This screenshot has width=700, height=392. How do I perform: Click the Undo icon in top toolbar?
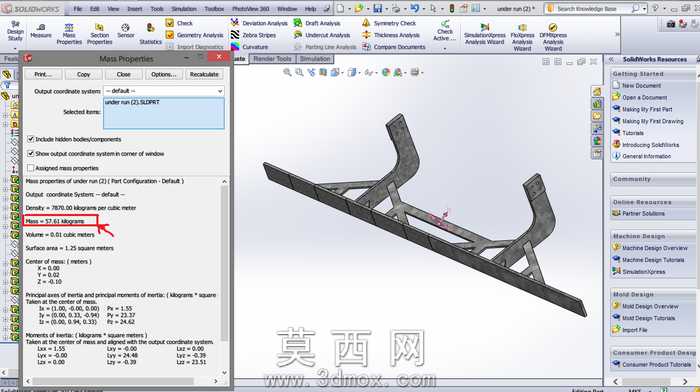[x=415, y=8]
